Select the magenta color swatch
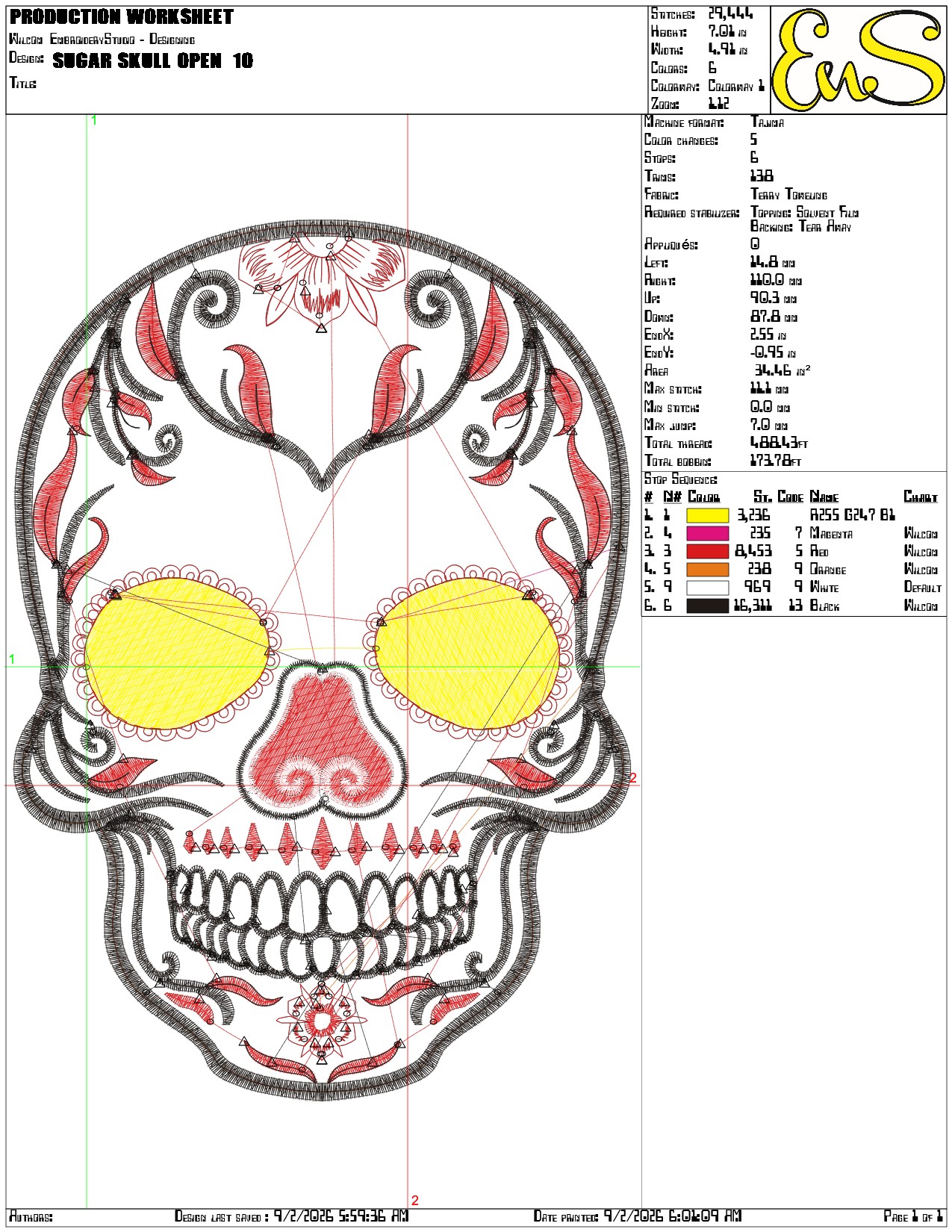Screen dimensions: 952x1232 [707, 533]
